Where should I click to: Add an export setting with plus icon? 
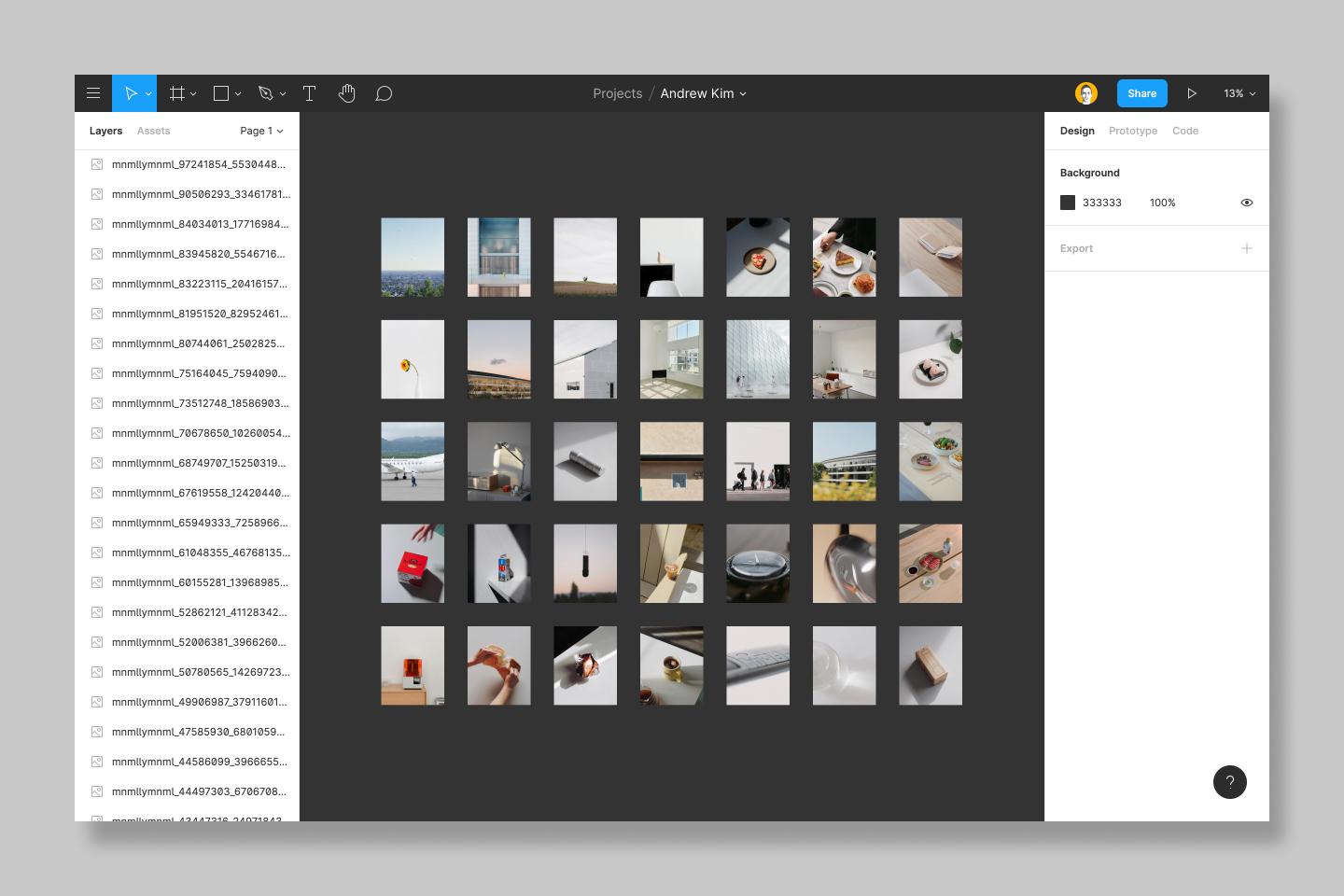[1246, 248]
